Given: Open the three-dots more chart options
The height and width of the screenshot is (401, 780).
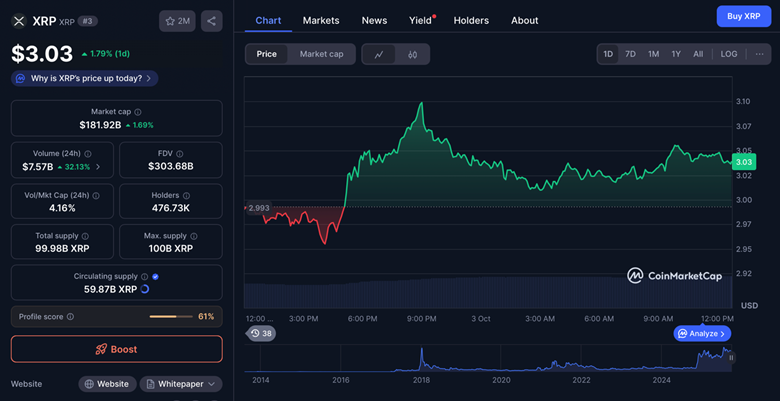Looking at the screenshot, I should click(x=760, y=54).
